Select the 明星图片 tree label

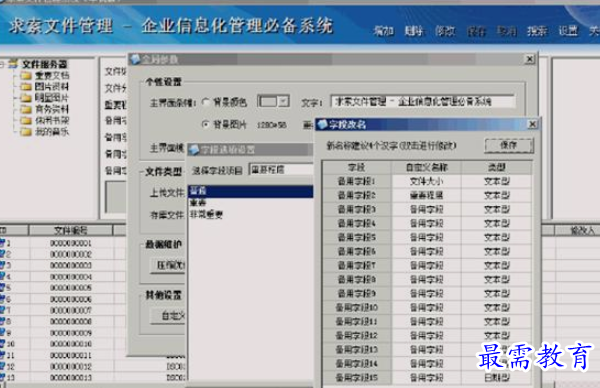(x=52, y=98)
